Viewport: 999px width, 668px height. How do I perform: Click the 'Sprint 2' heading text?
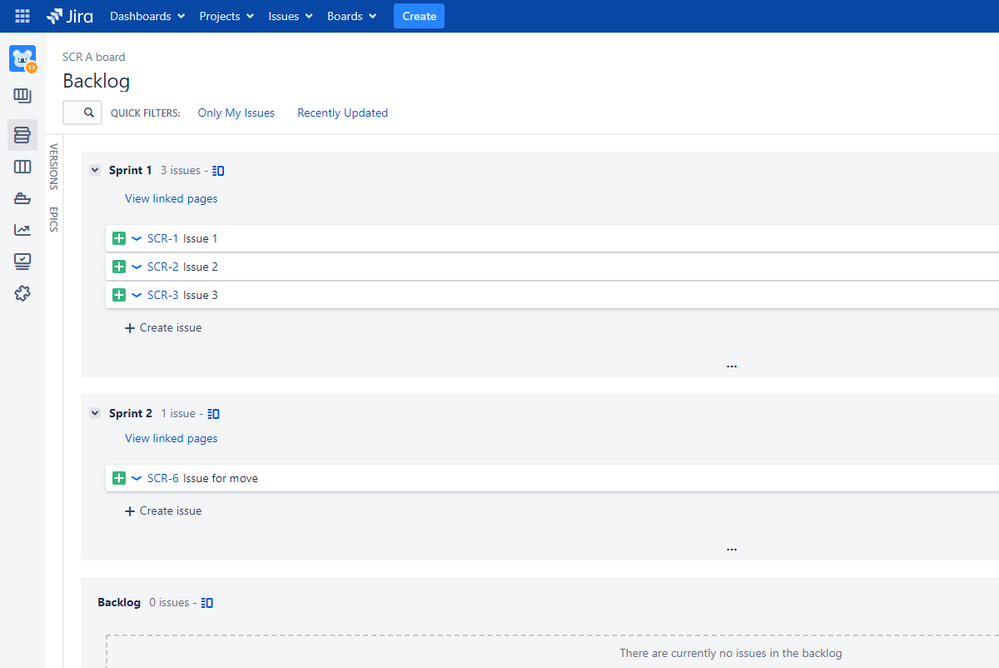coord(130,413)
